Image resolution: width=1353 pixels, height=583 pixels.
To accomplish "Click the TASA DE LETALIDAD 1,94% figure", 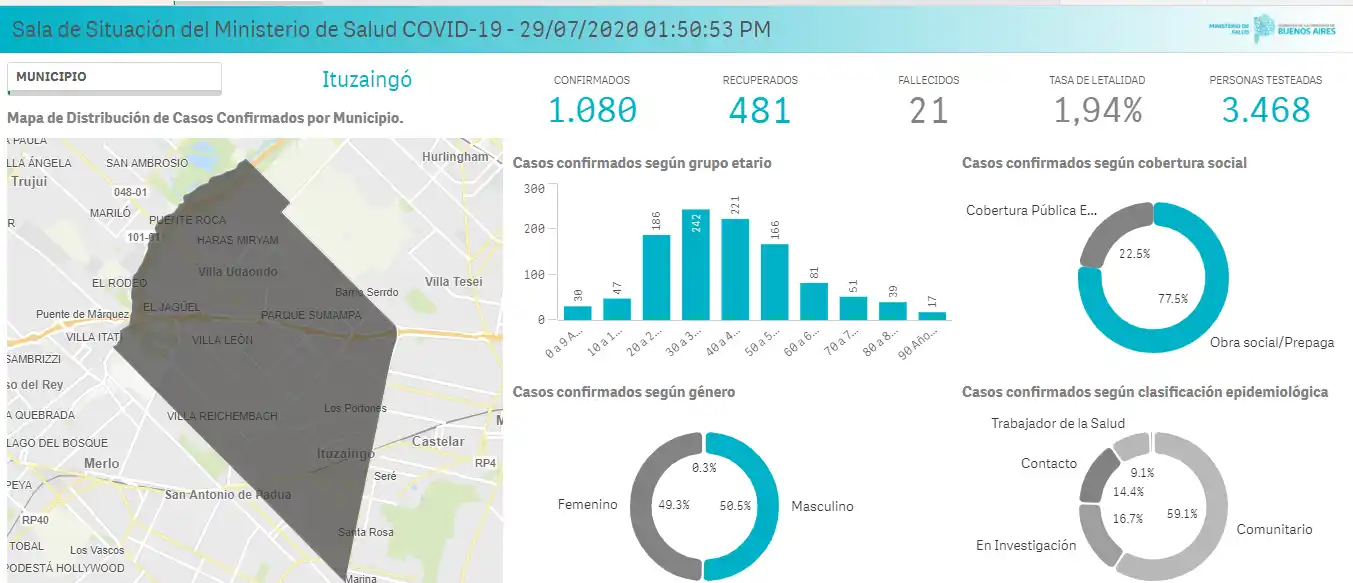I will tap(1099, 110).
